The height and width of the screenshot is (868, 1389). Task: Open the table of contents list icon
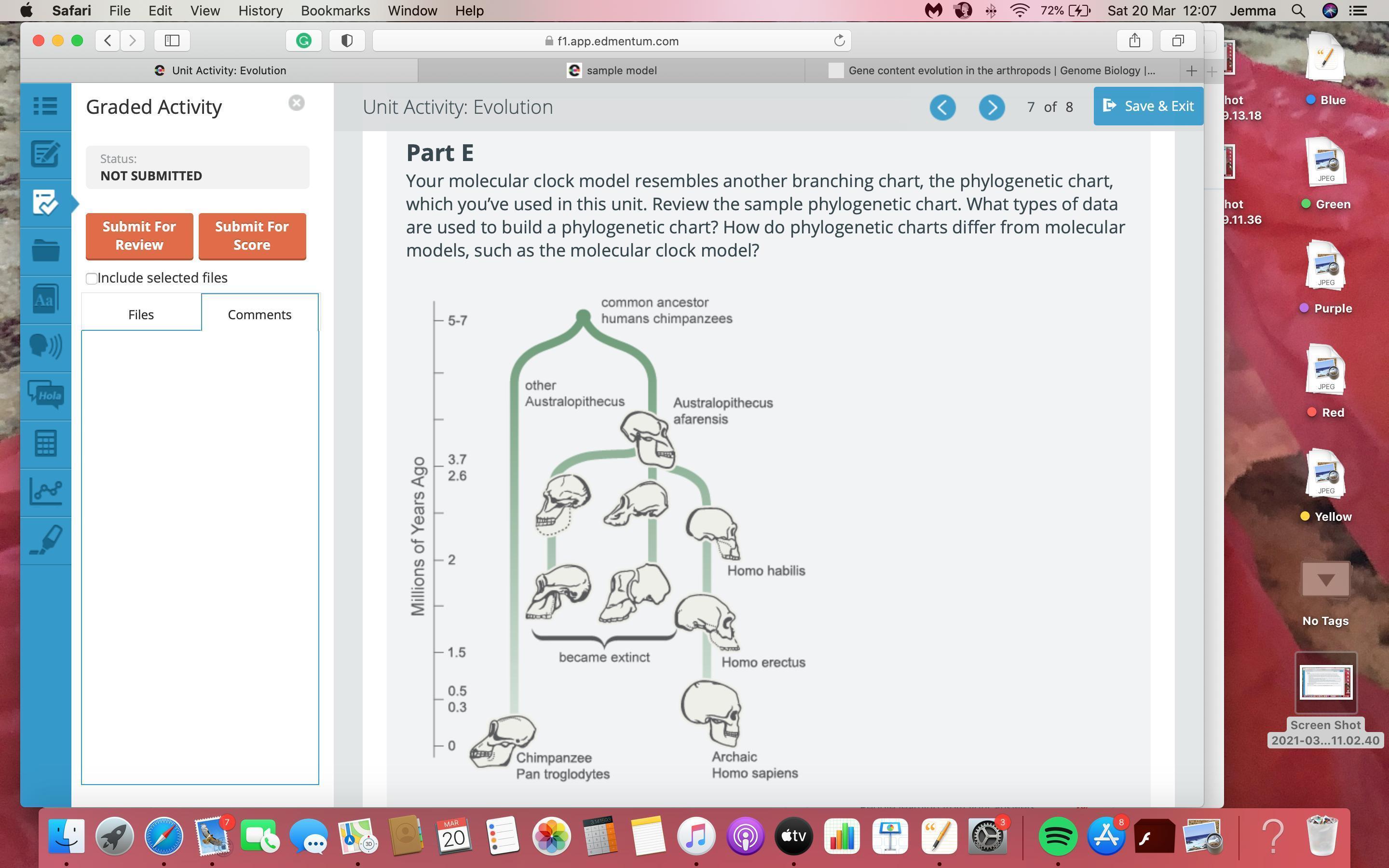point(45,106)
